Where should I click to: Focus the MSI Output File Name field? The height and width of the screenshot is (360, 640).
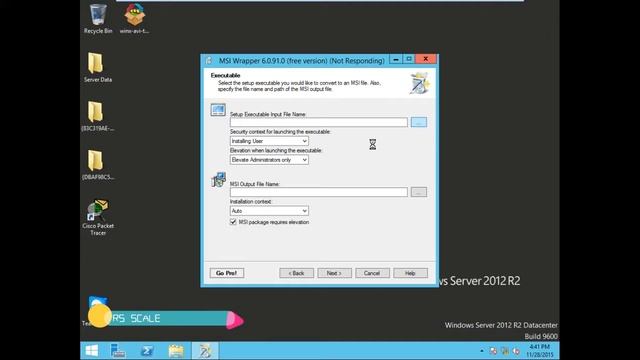tap(318, 192)
